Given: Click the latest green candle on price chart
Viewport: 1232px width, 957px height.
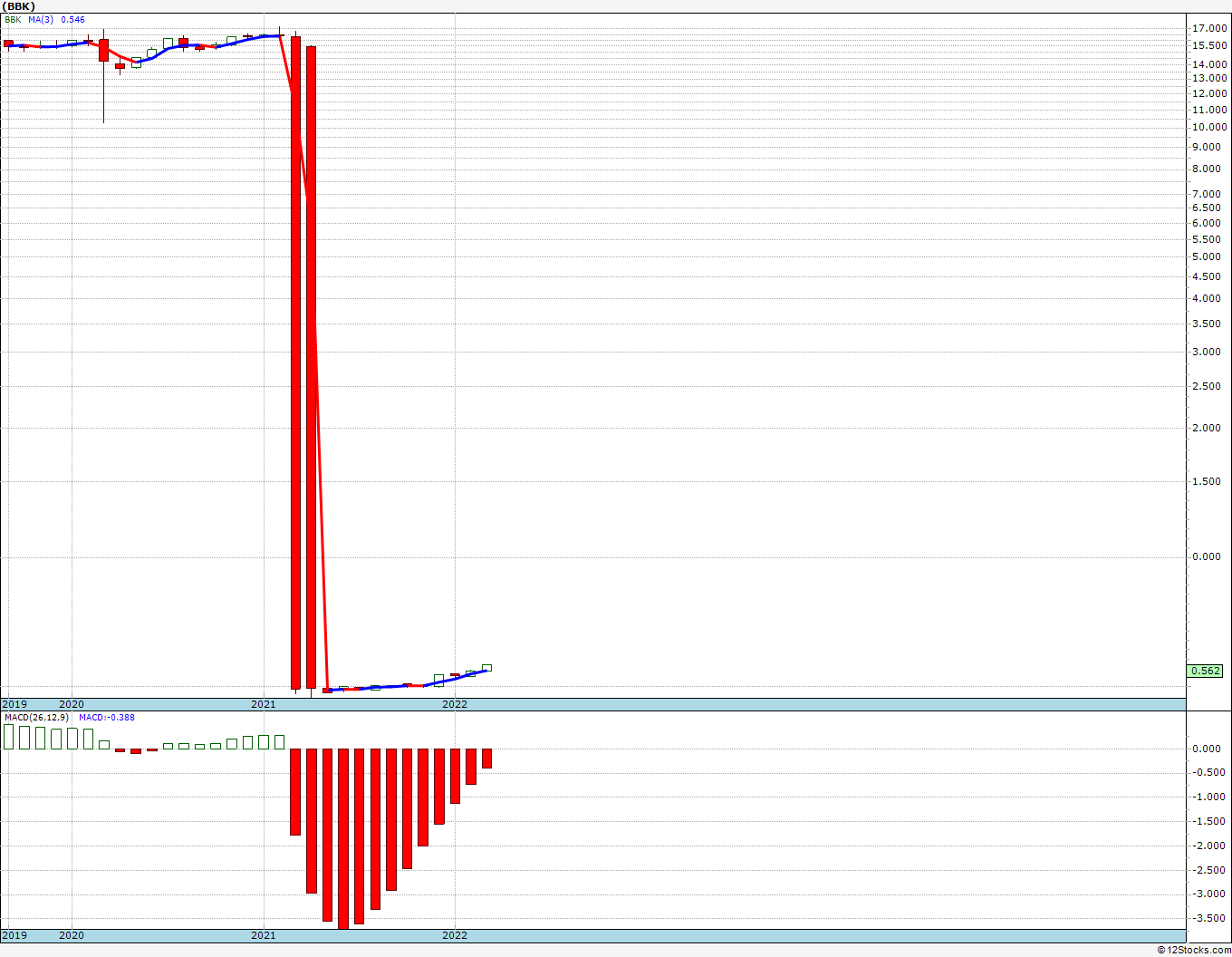Looking at the screenshot, I should coord(486,668).
